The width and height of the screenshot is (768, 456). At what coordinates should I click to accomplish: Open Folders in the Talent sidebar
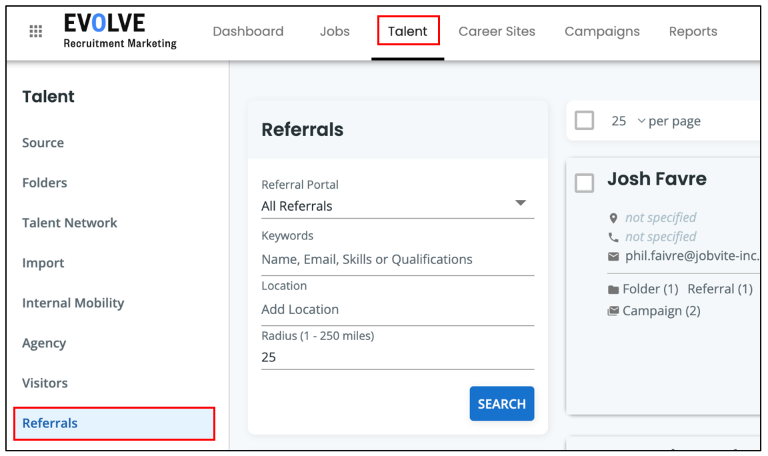click(x=45, y=183)
